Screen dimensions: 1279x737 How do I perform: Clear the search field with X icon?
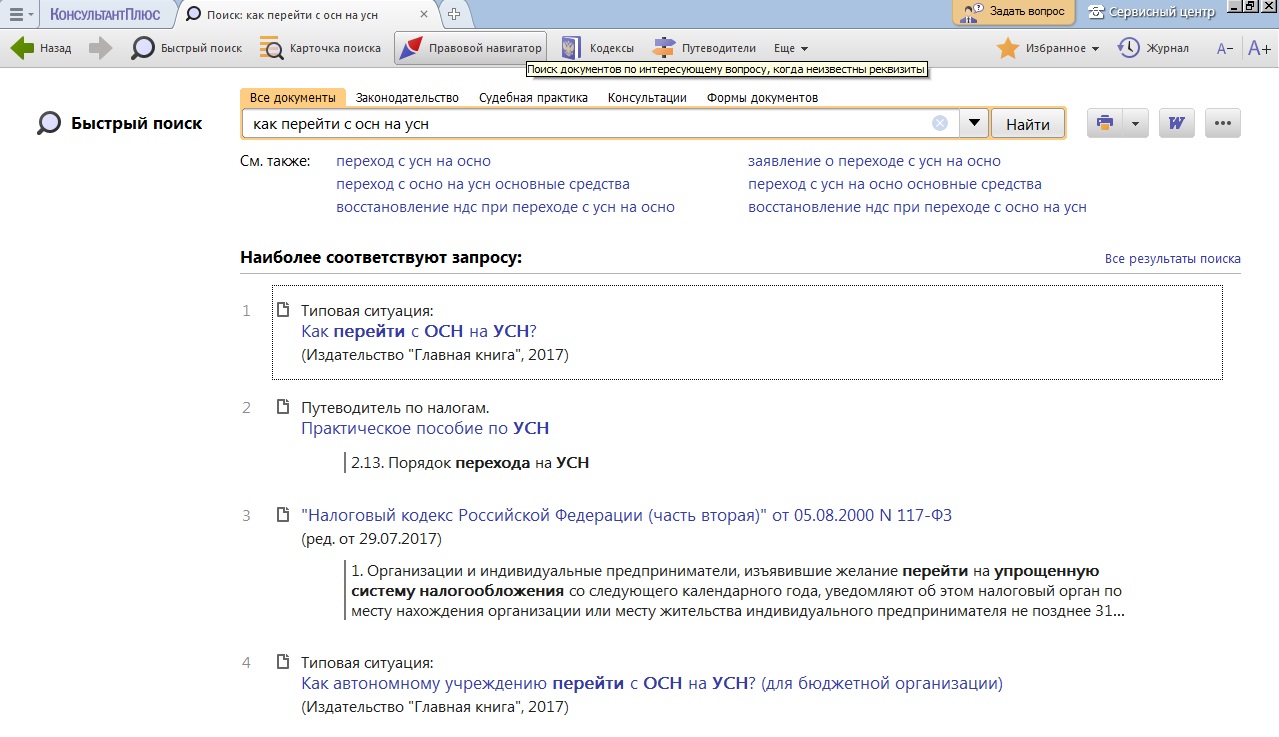click(x=940, y=123)
